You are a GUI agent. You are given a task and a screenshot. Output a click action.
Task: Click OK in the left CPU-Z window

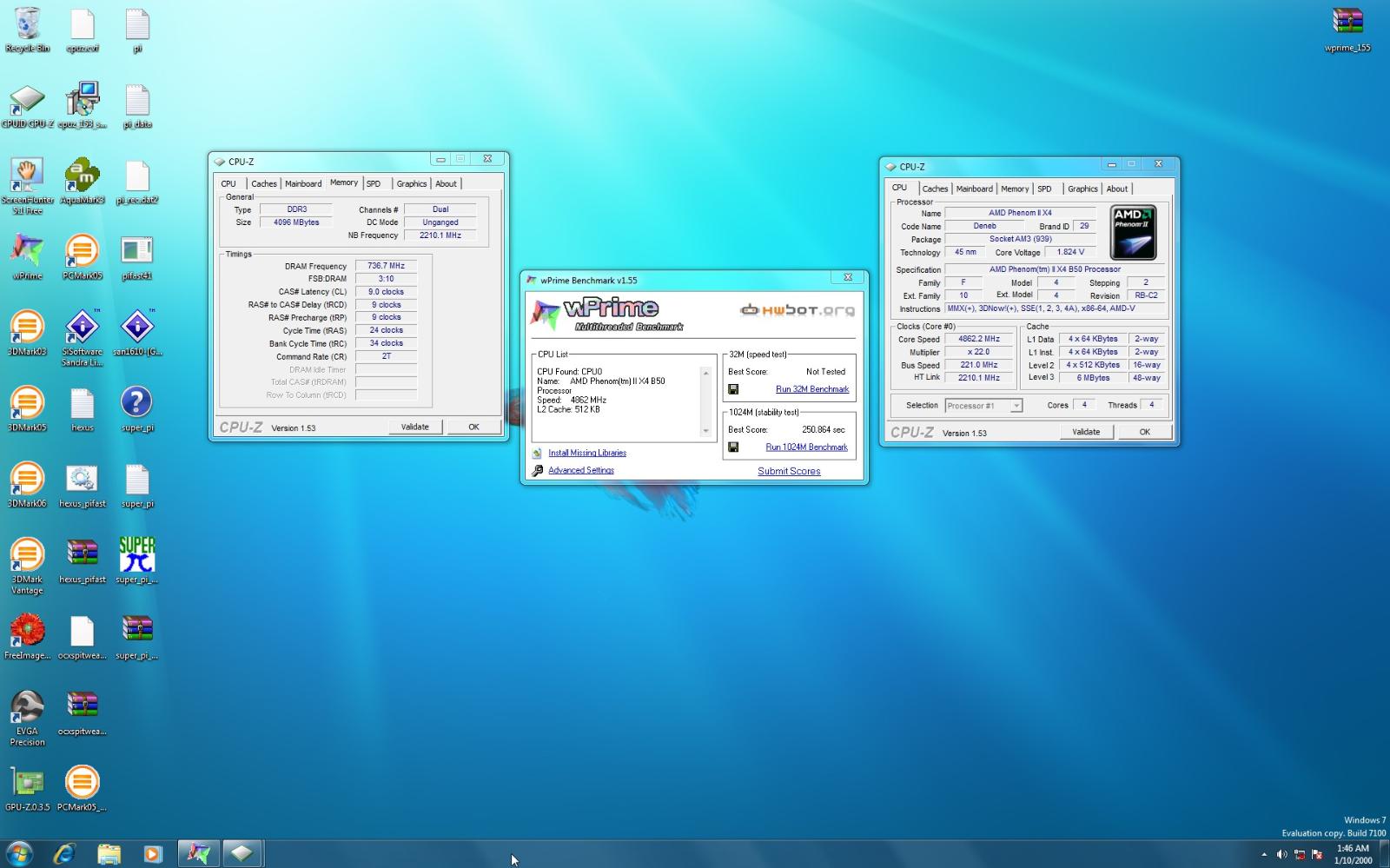473,427
